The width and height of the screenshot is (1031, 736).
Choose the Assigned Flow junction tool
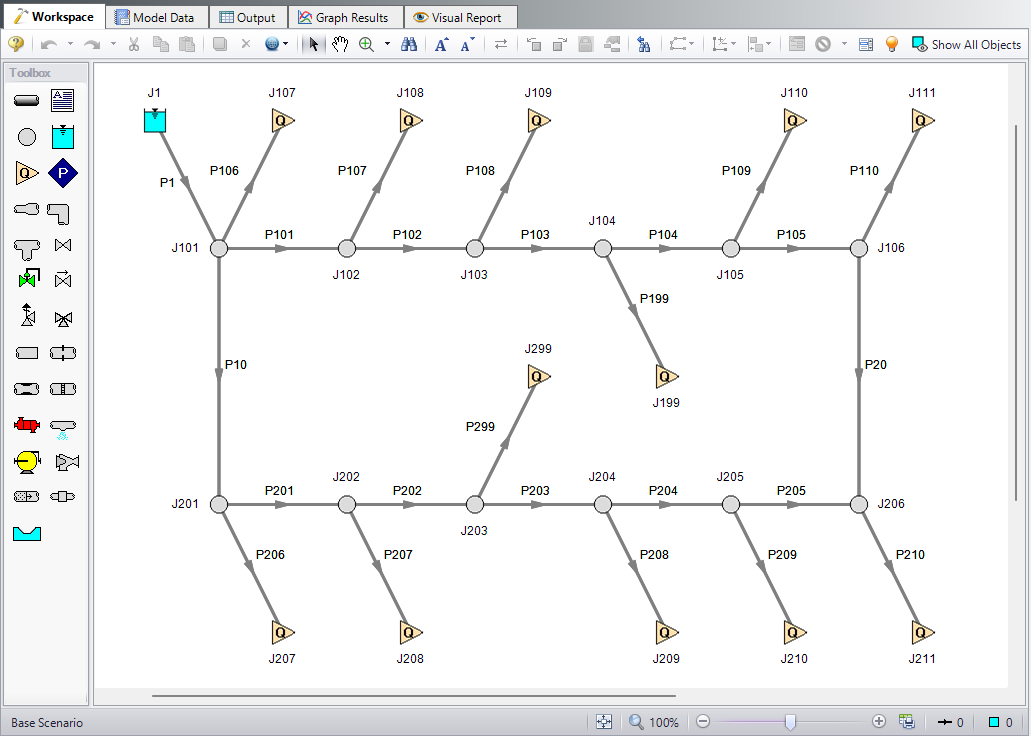27,173
